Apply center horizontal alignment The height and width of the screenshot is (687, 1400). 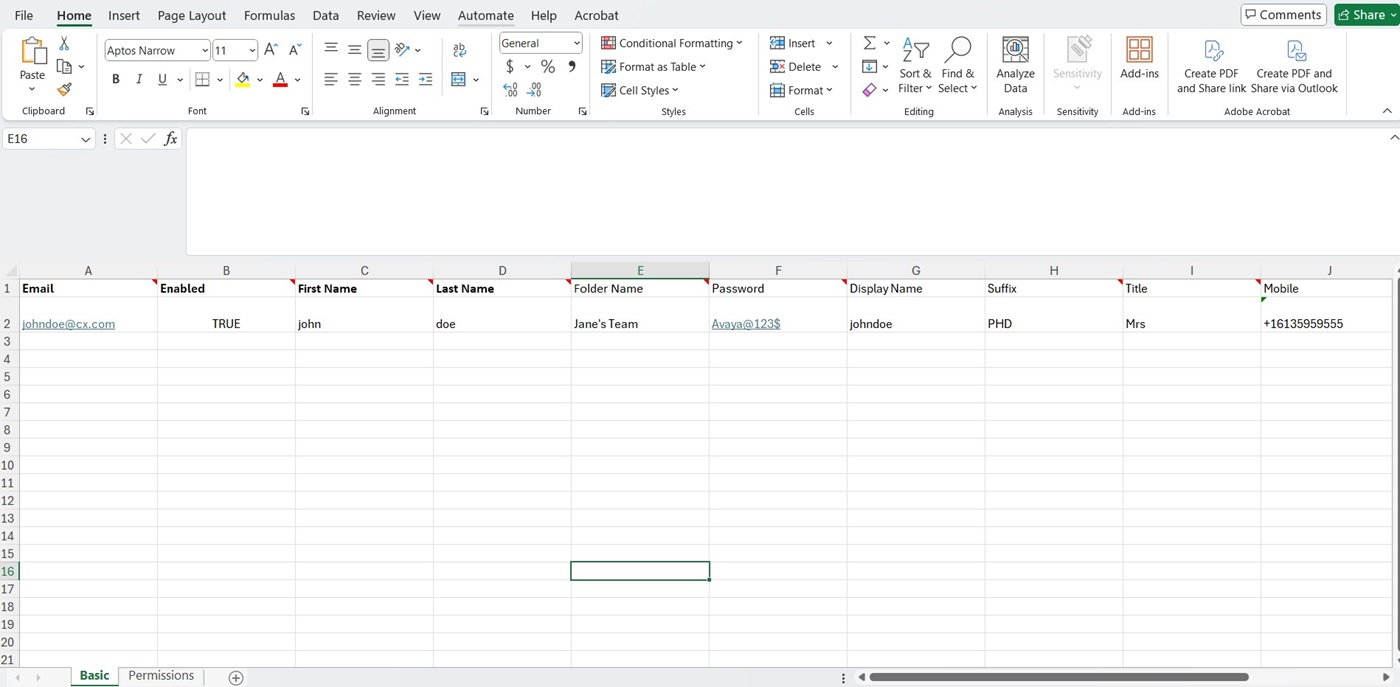pos(355,79)
